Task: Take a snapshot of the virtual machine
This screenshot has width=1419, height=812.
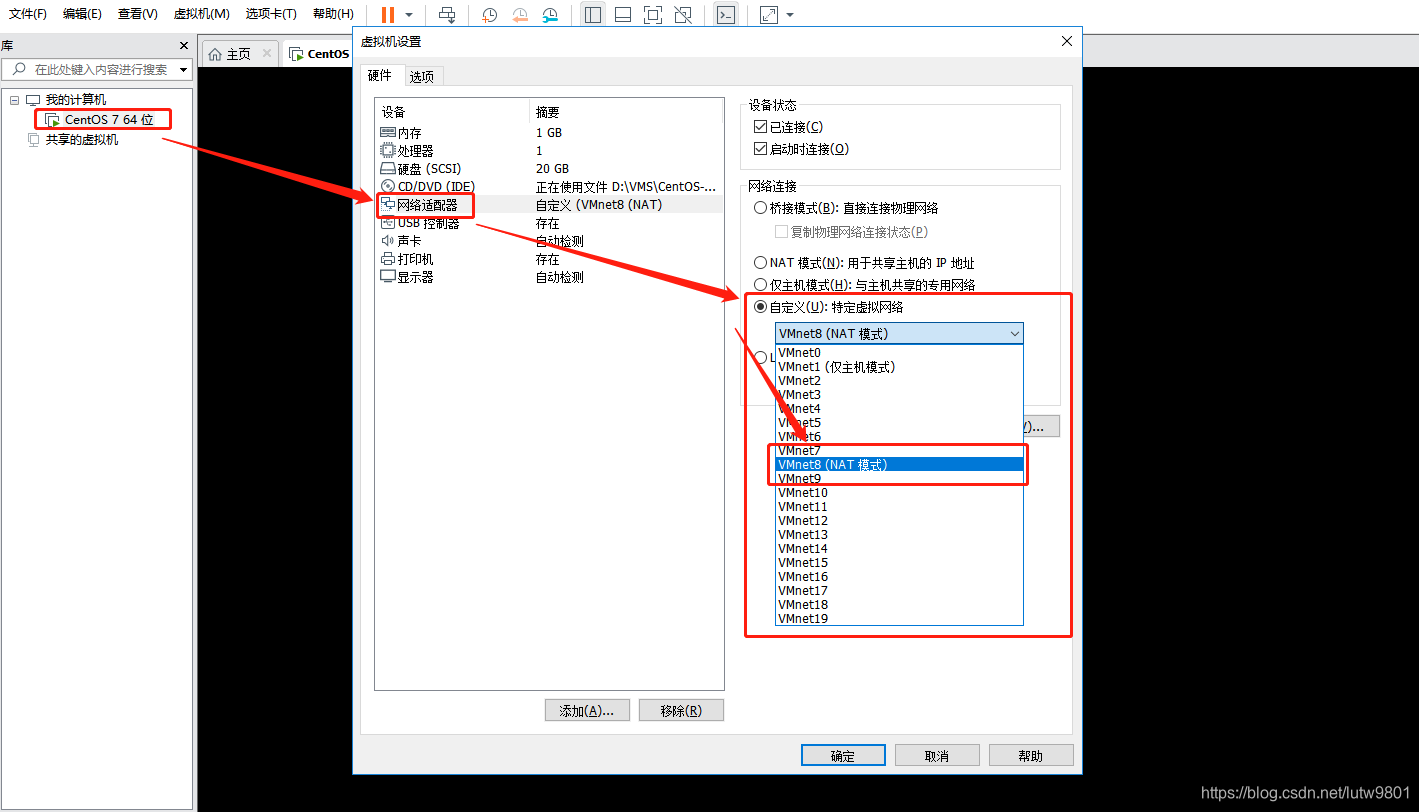Action: (x=489, y=15)
